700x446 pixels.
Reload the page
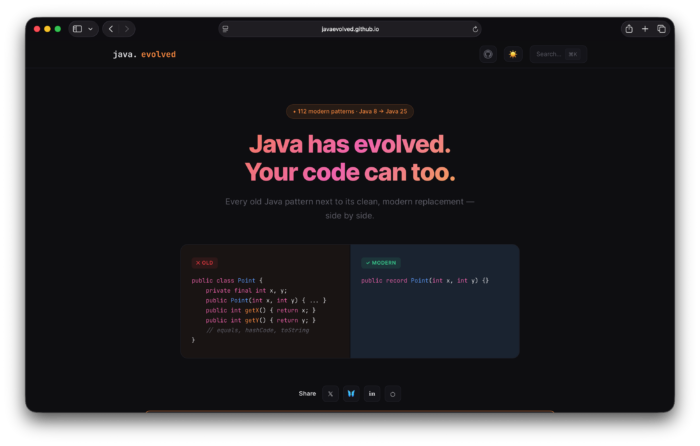point(475,29)
